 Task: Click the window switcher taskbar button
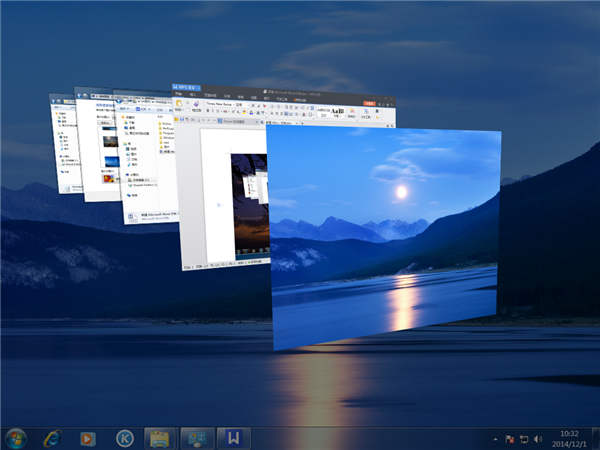coord(195,438)
